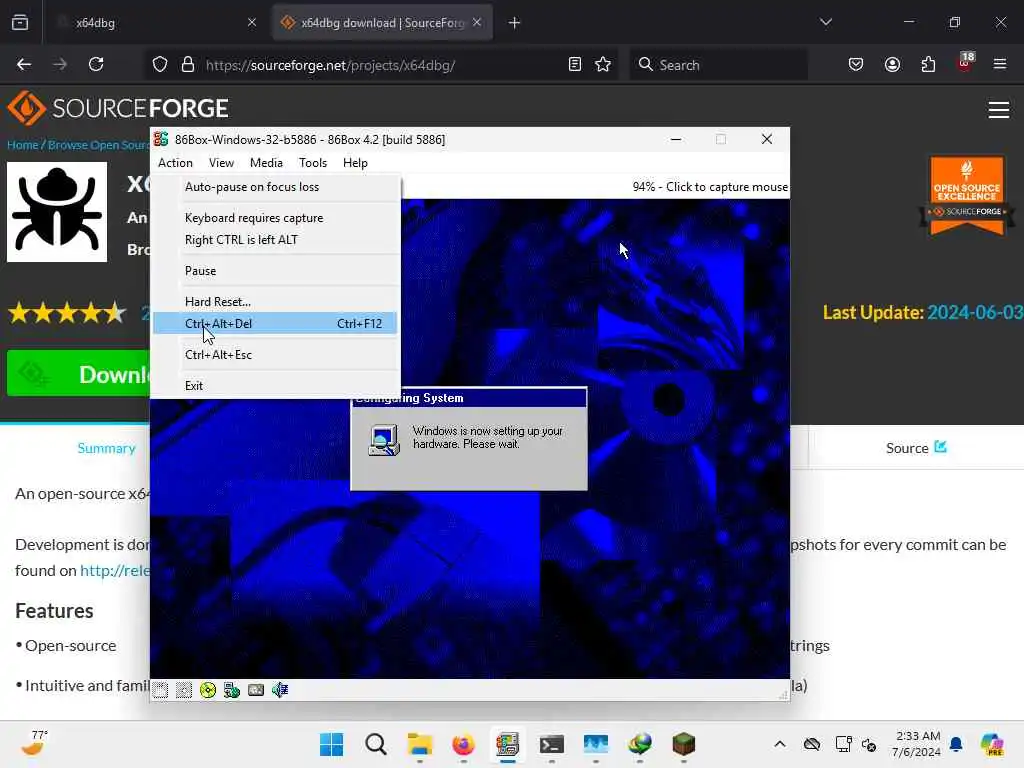The width and height of the screenshot is (1024, 768).
Task: Open the Extensions puzzle icon
Action: (x=928, y=65)
